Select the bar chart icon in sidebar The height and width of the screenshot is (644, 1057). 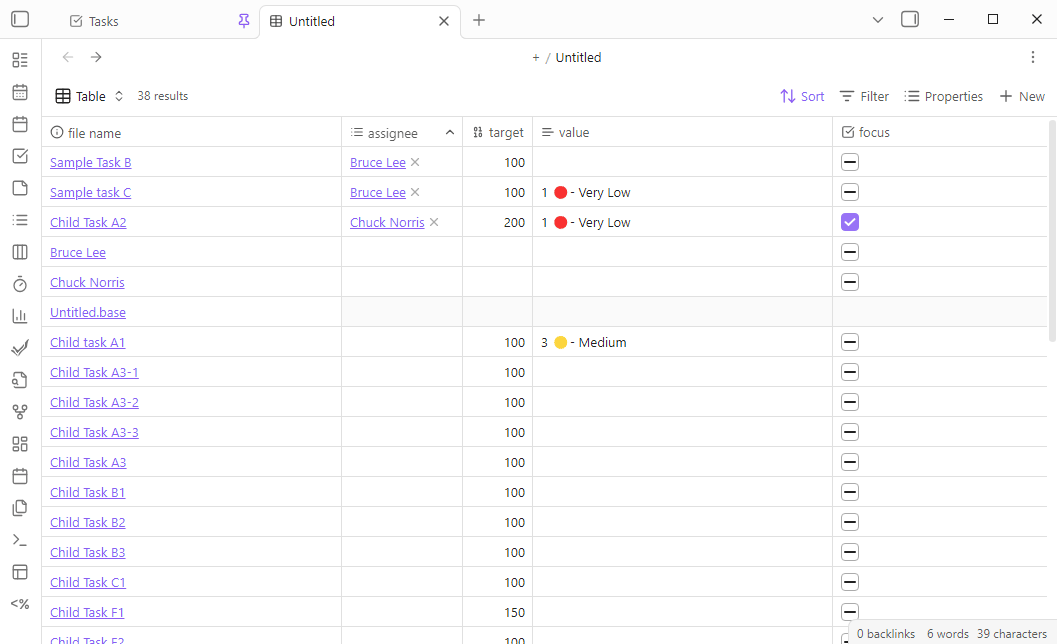pos(20,316)
